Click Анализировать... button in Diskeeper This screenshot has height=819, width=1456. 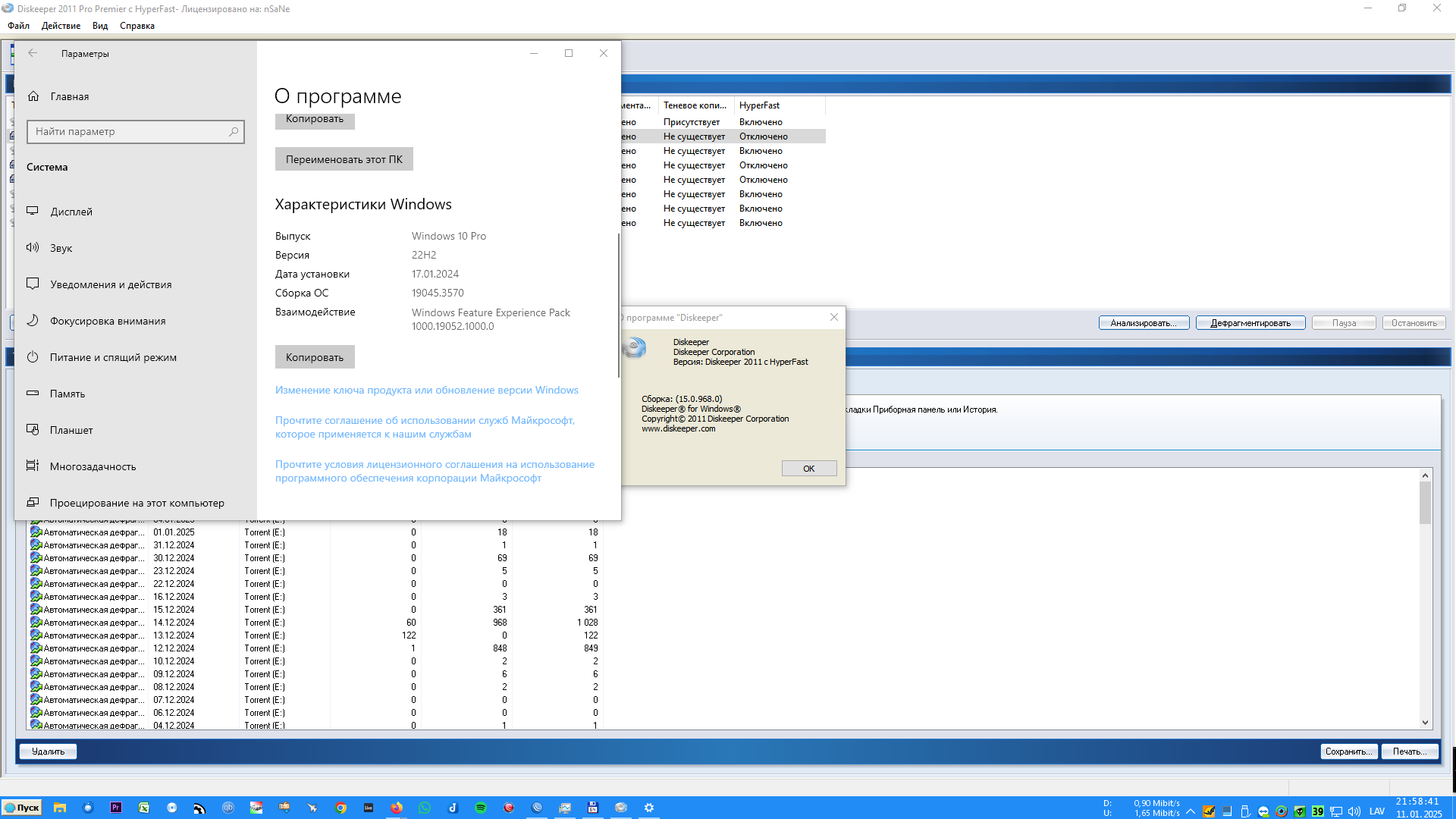(x=1144, y=323)
